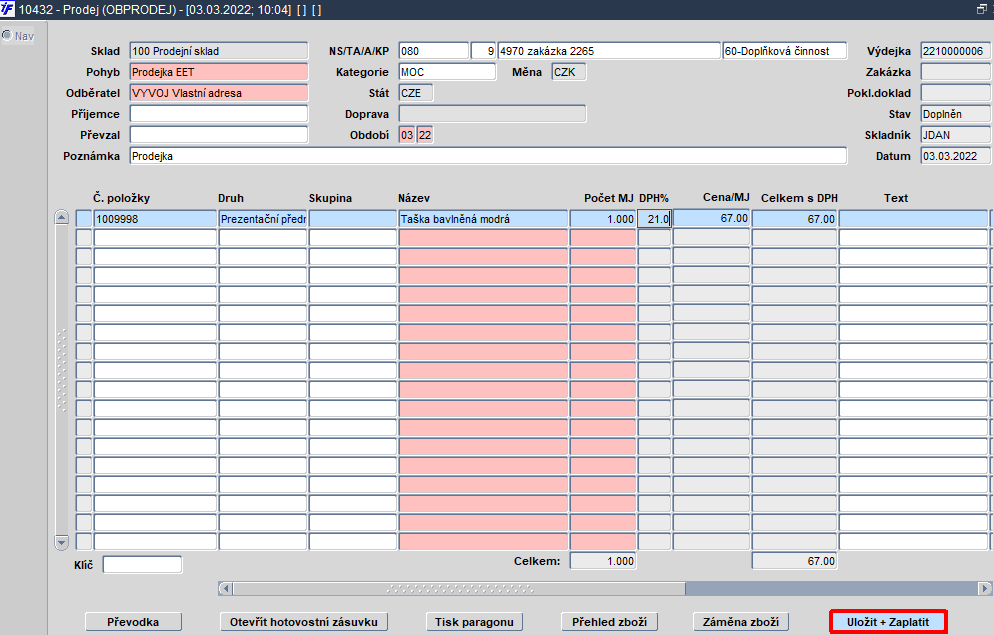Click 'Otevřít hotovostní zásuvku' button
This screenshot has width=994, height=635.
point(304,622)
